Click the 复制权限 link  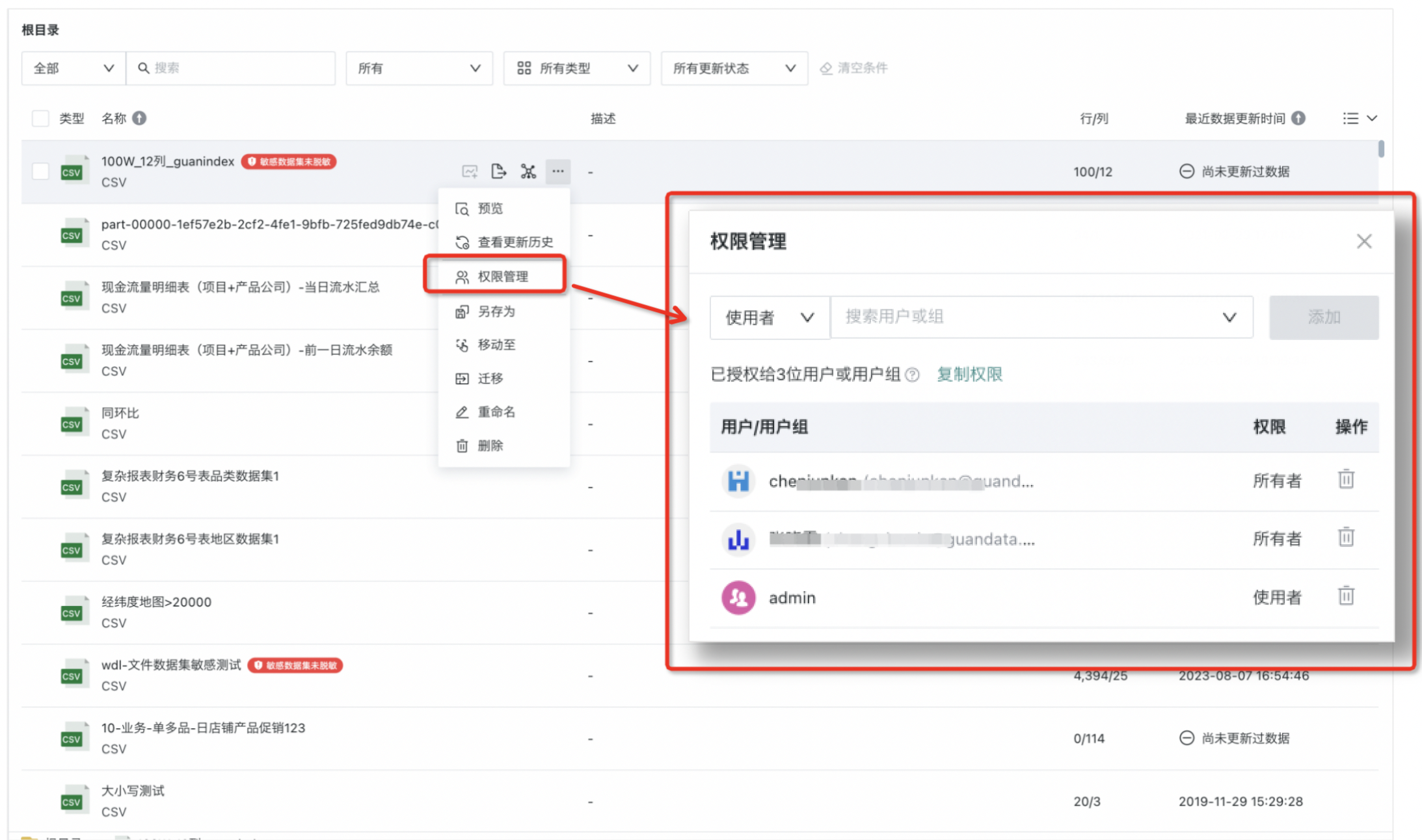click(x=969, y=374)
